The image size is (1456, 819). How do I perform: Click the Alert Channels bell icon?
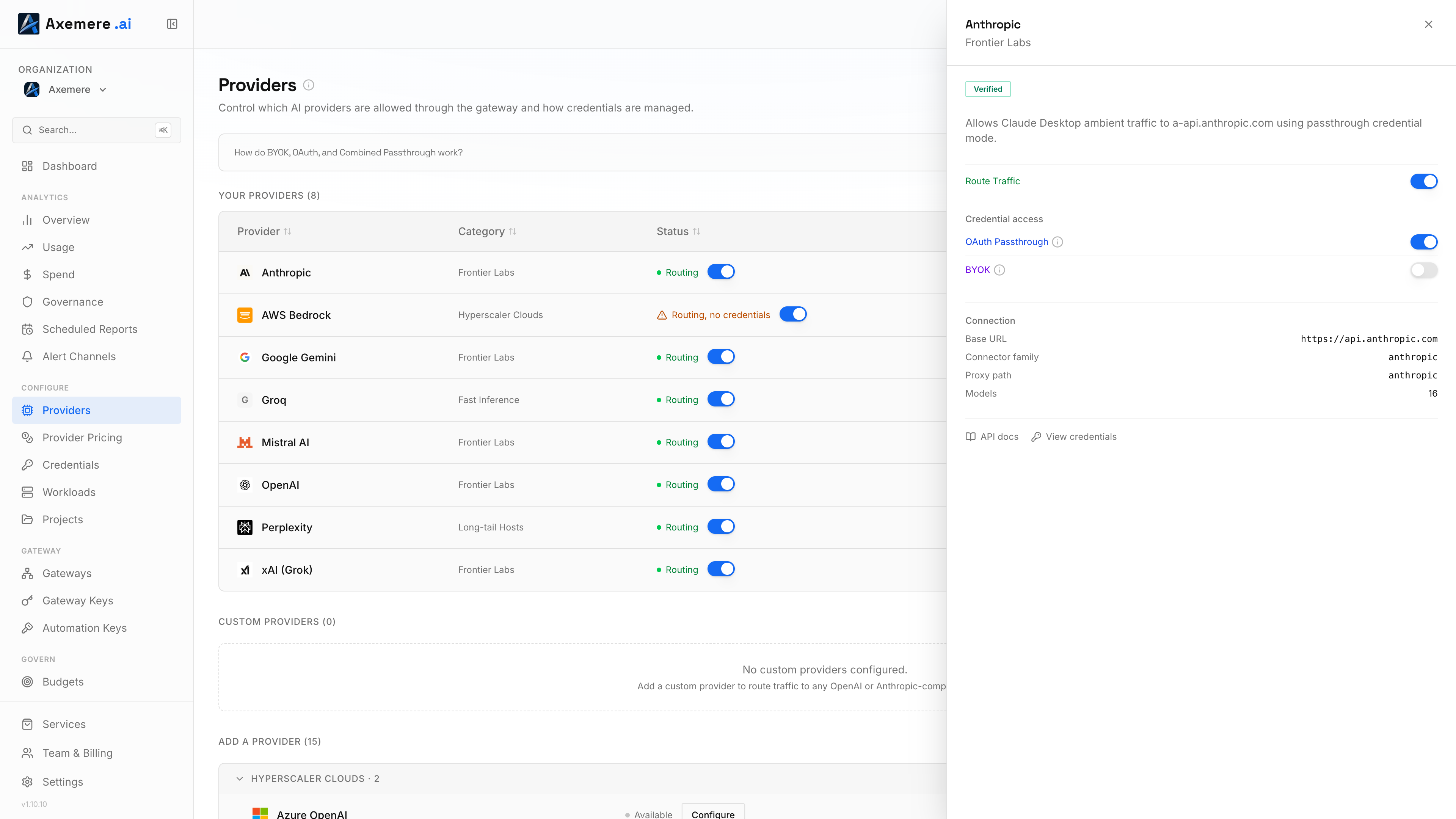(x=27, y=357)
